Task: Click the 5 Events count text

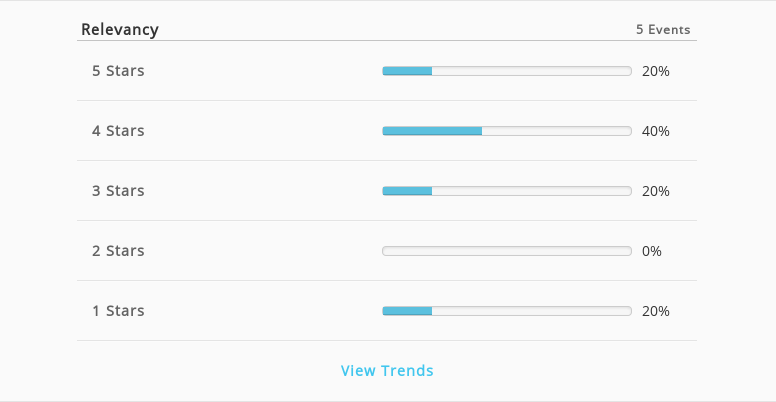Action: [x=663, y=30]
